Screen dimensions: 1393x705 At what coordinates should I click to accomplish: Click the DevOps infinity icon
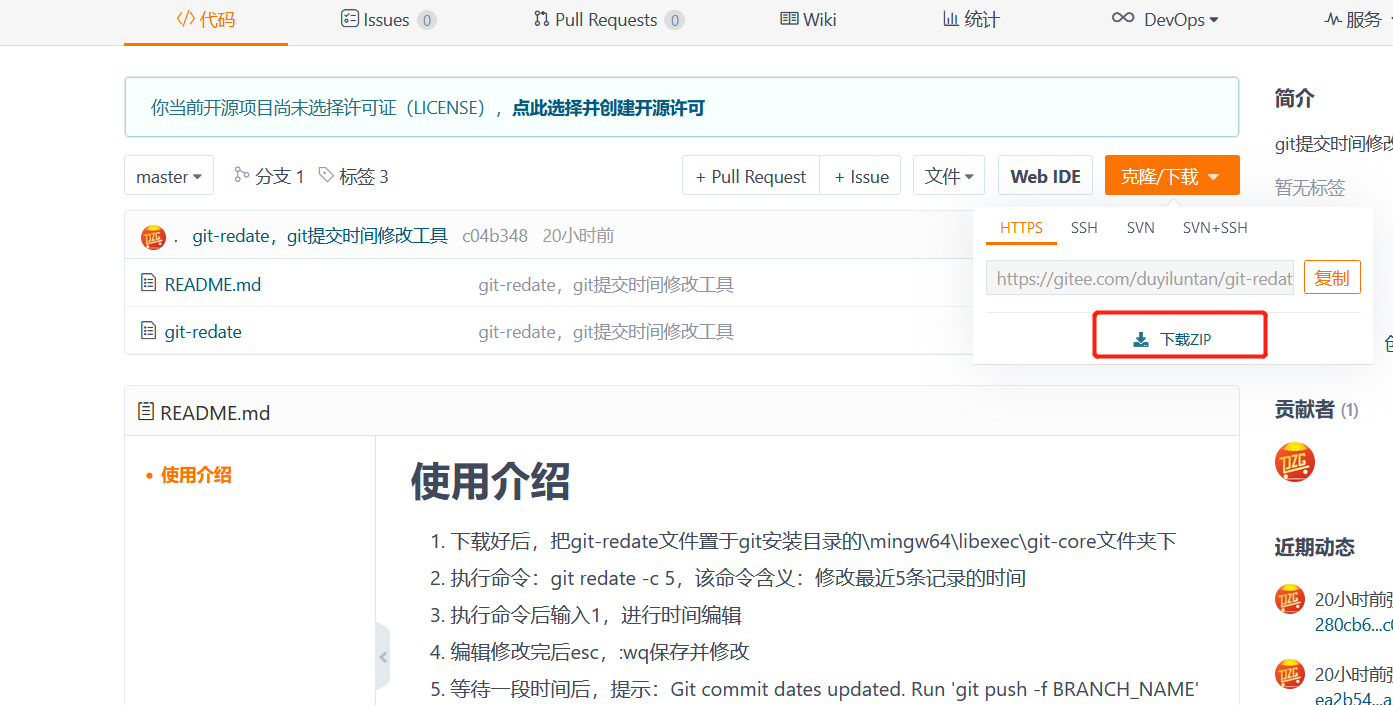[1123, 18]
